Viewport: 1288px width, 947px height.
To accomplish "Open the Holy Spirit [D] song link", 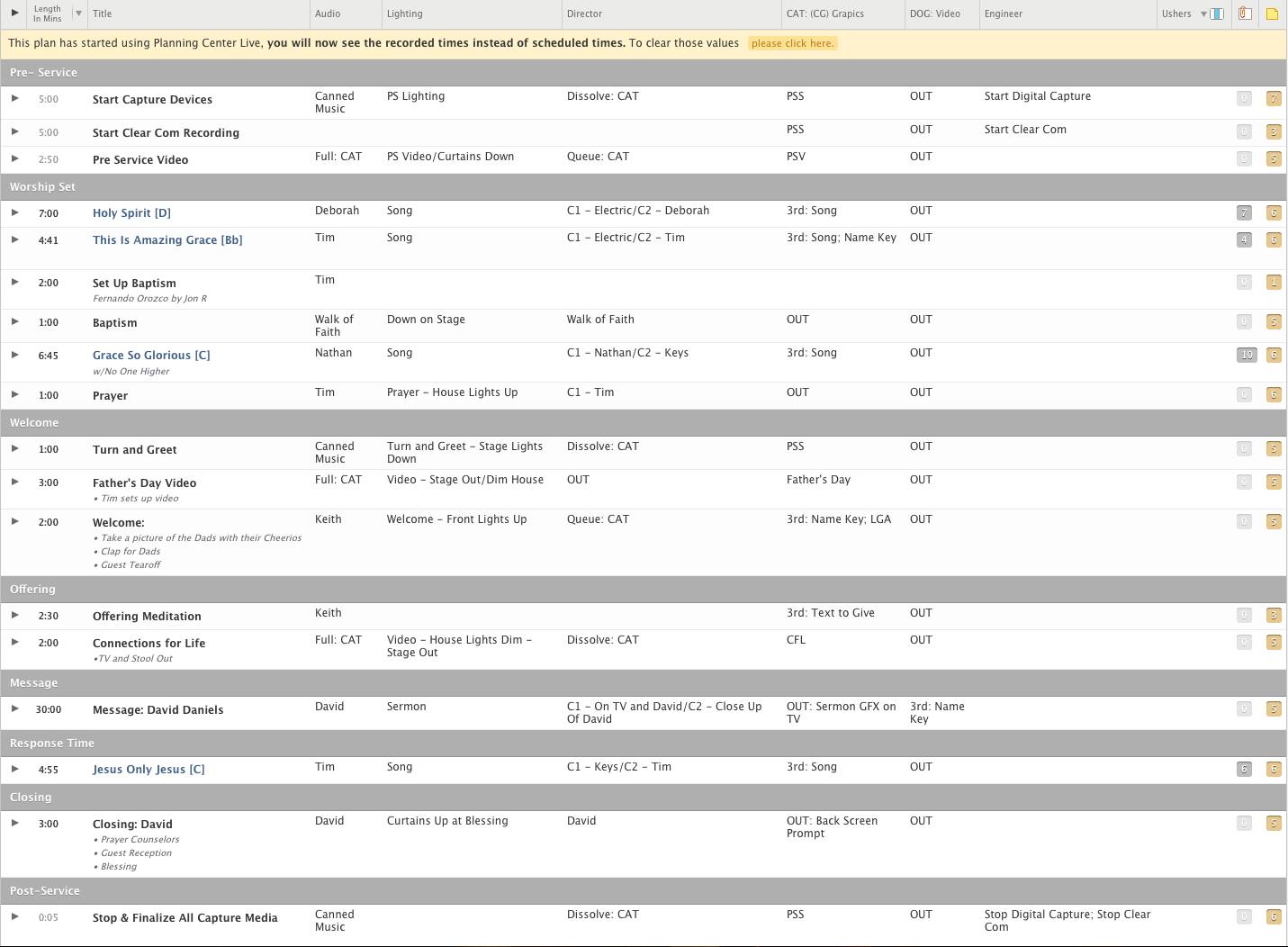I will pyautogui.click(x=131, y=213).
